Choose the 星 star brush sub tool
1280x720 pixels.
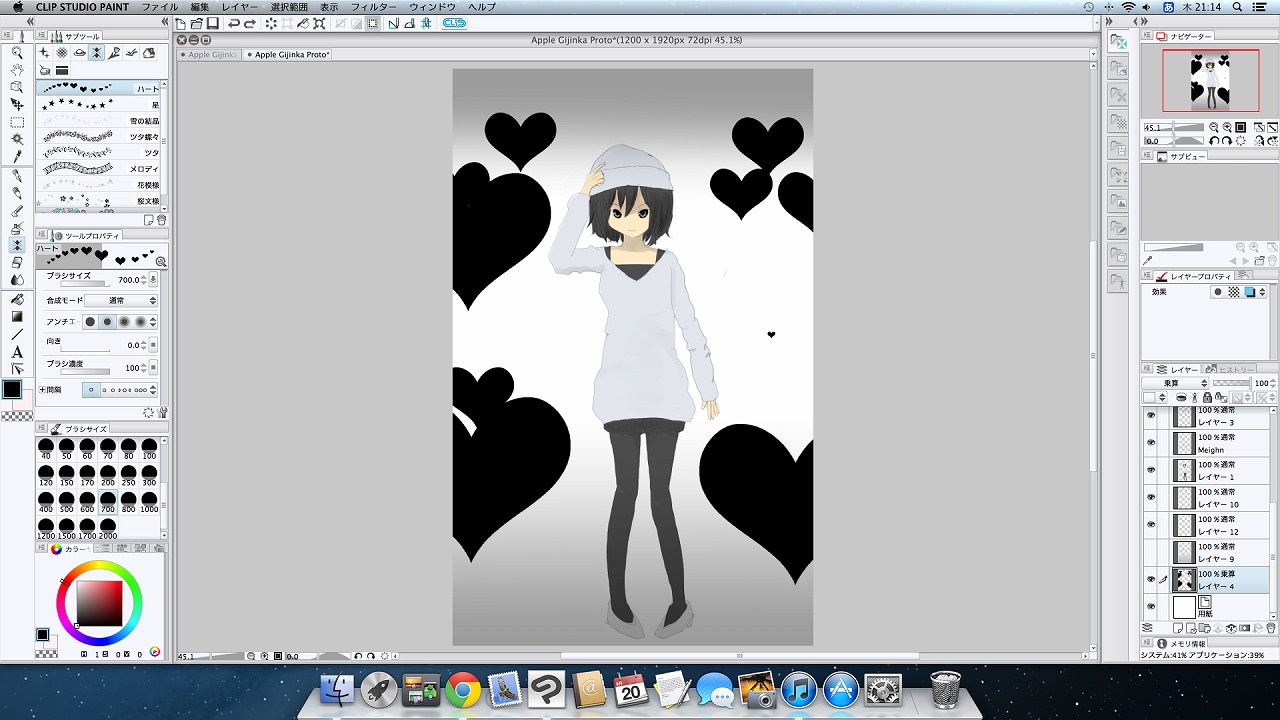[x=98, y=104]
